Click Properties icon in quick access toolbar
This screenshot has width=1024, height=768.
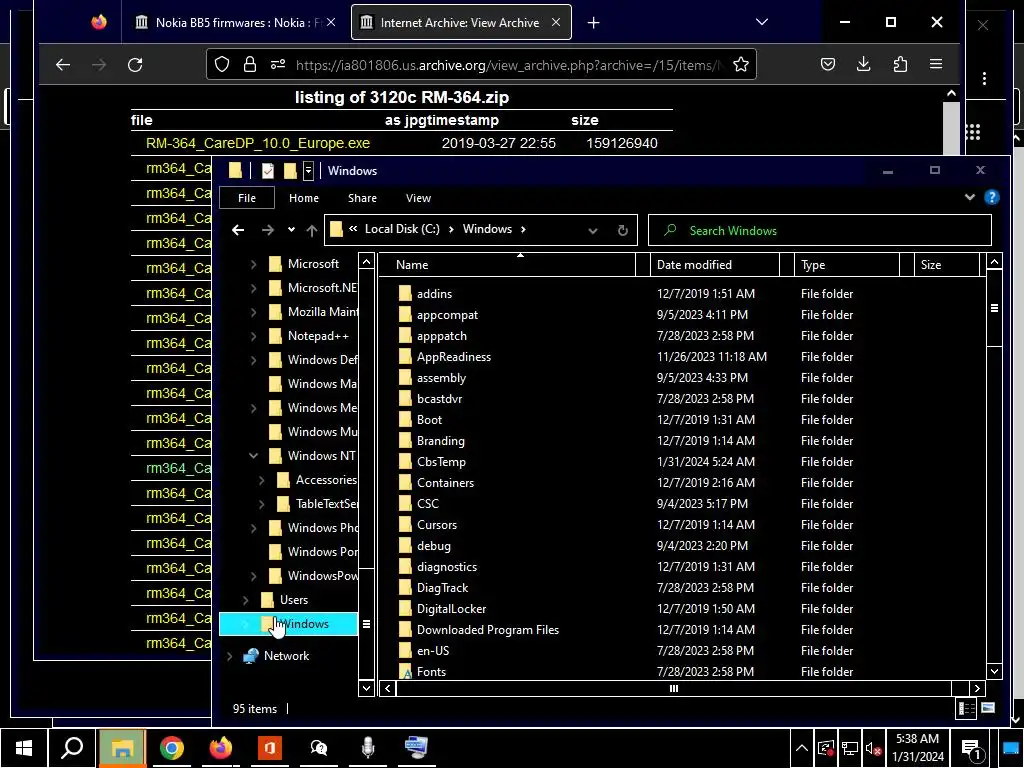pyautogui.click(x=268, y=170)
